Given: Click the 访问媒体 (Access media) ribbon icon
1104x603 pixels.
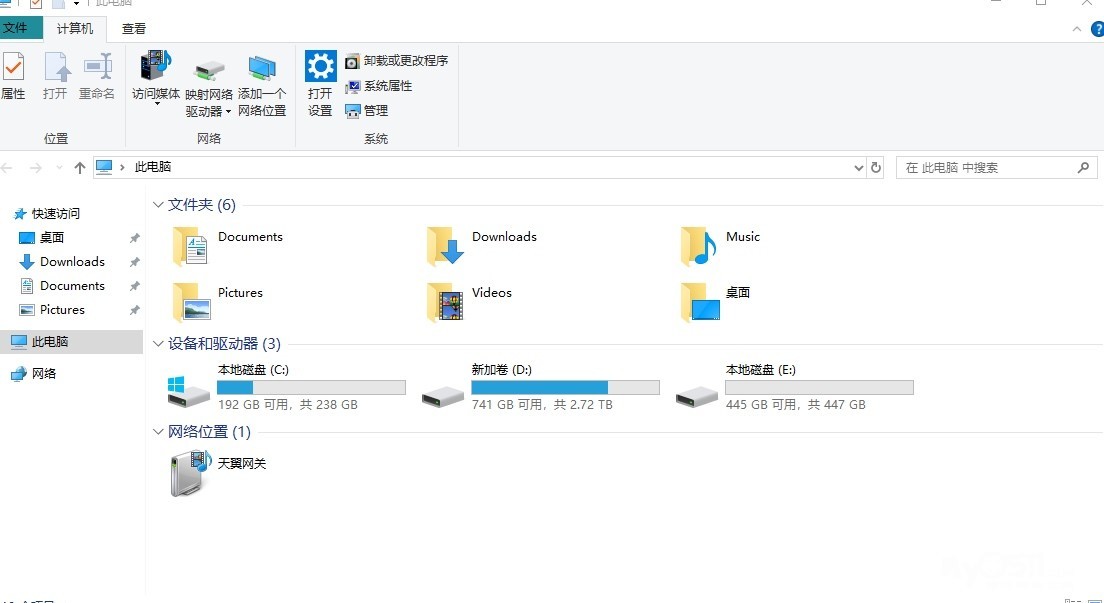Looking at the screenshot, I should point(155,68).
